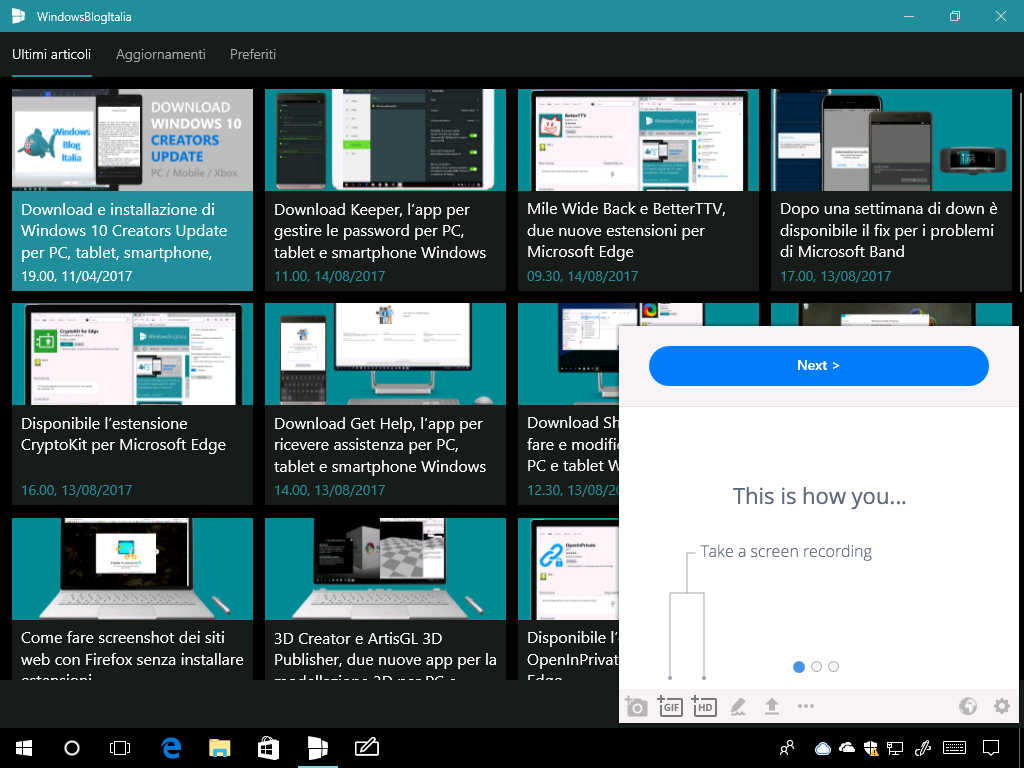Click the Keeper article thumbnail image
The height and width of the screenshot is (768, 1024).
[385, 140]
